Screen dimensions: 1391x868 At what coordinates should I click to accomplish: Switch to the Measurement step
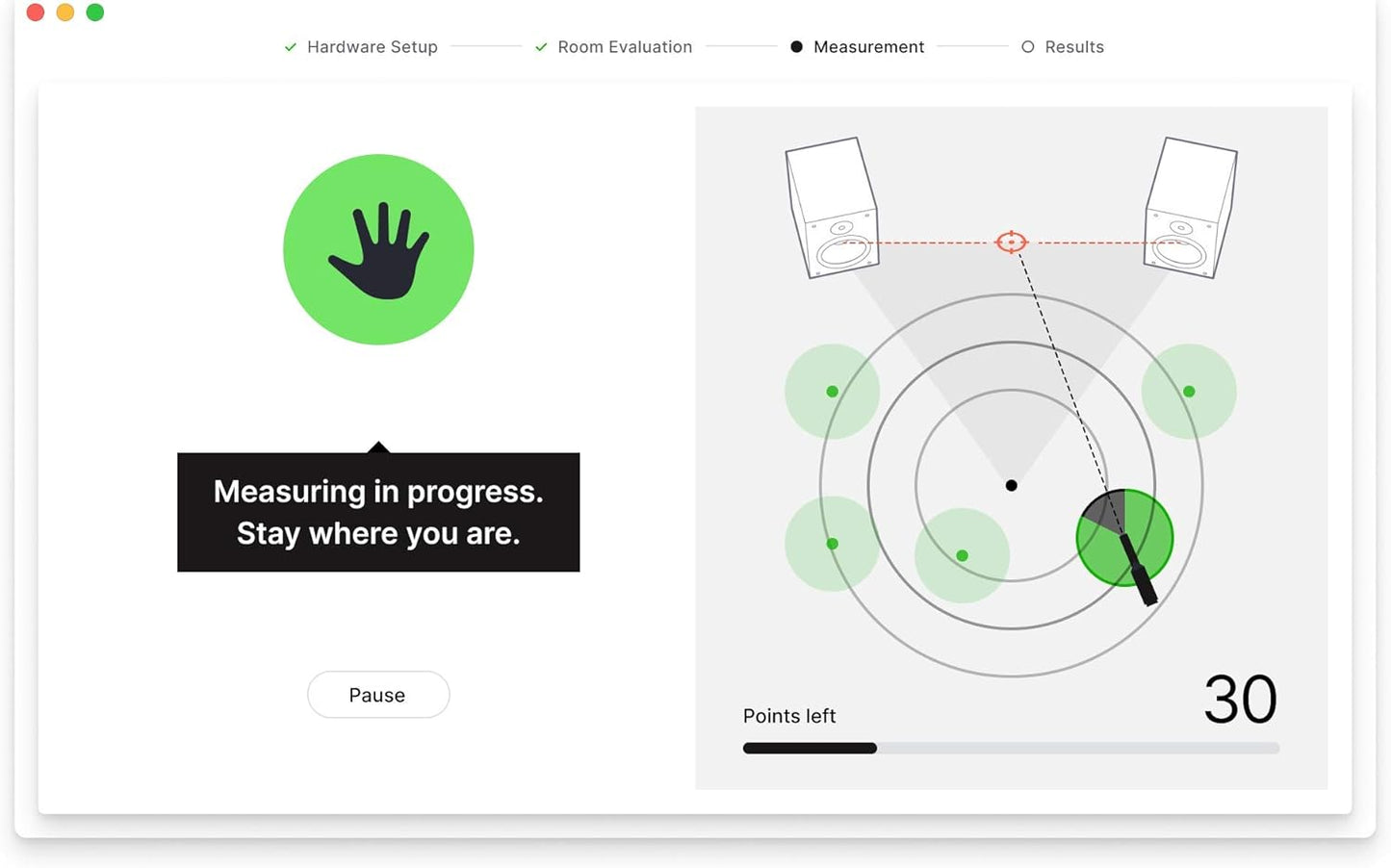click(867, 46)
